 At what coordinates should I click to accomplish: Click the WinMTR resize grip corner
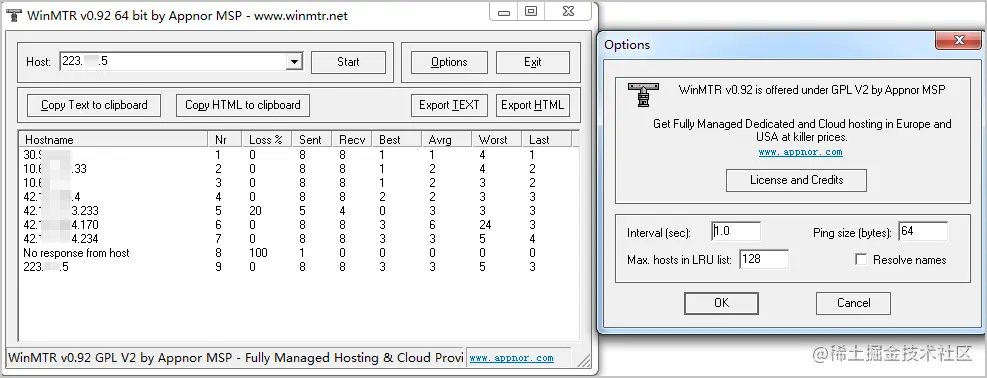(x=585, y=361)
